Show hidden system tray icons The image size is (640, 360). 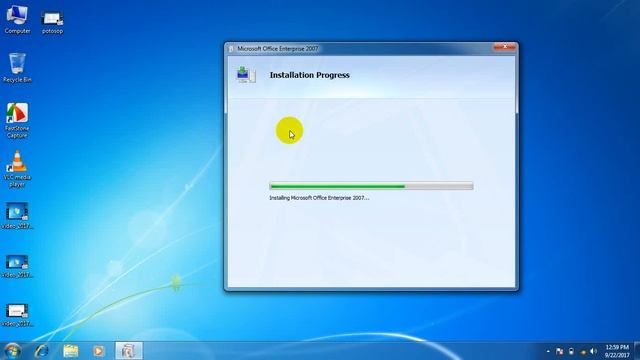coord(548,351)
